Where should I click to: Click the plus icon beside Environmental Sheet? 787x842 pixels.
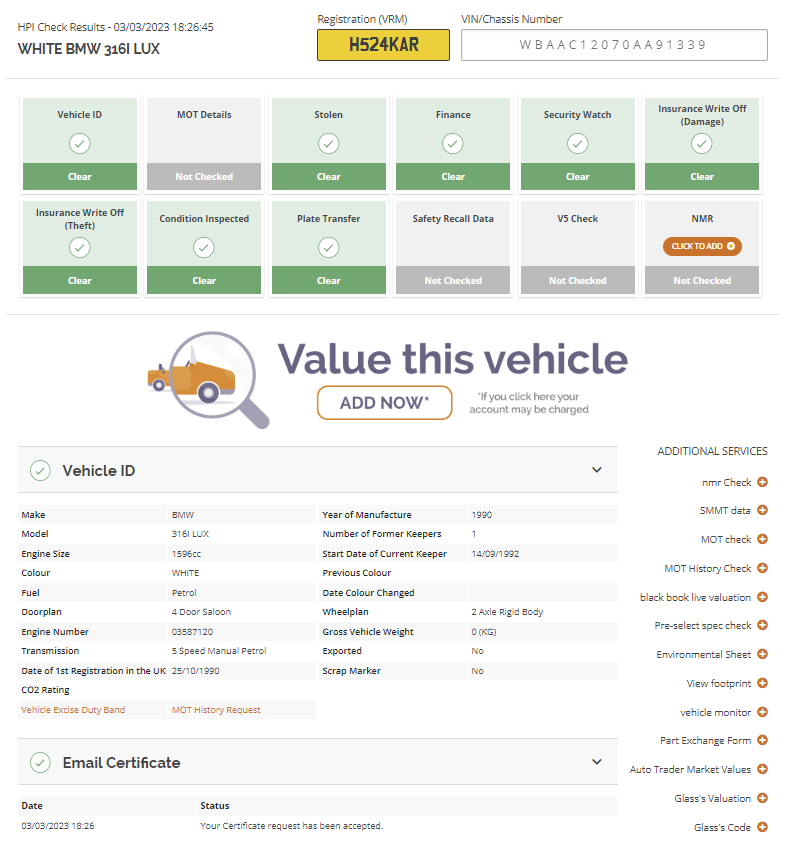click(762, 654)
